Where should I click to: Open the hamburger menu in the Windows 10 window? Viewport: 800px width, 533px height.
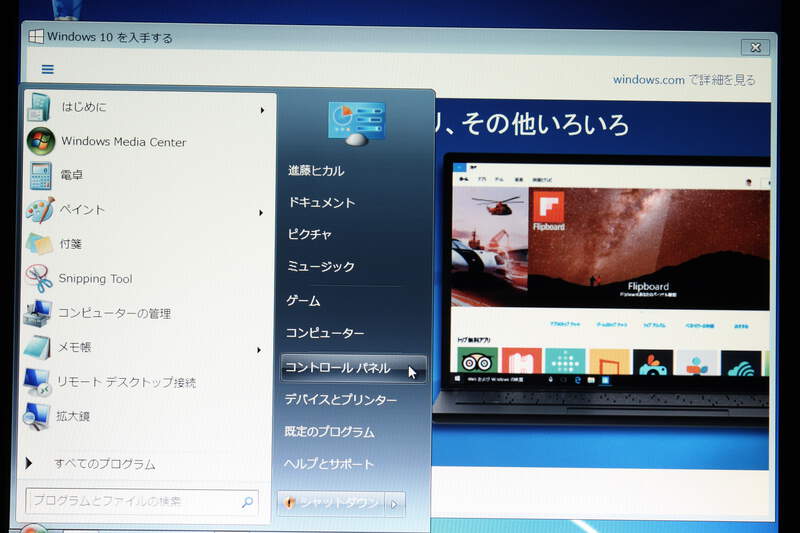[x=47, y=69]
